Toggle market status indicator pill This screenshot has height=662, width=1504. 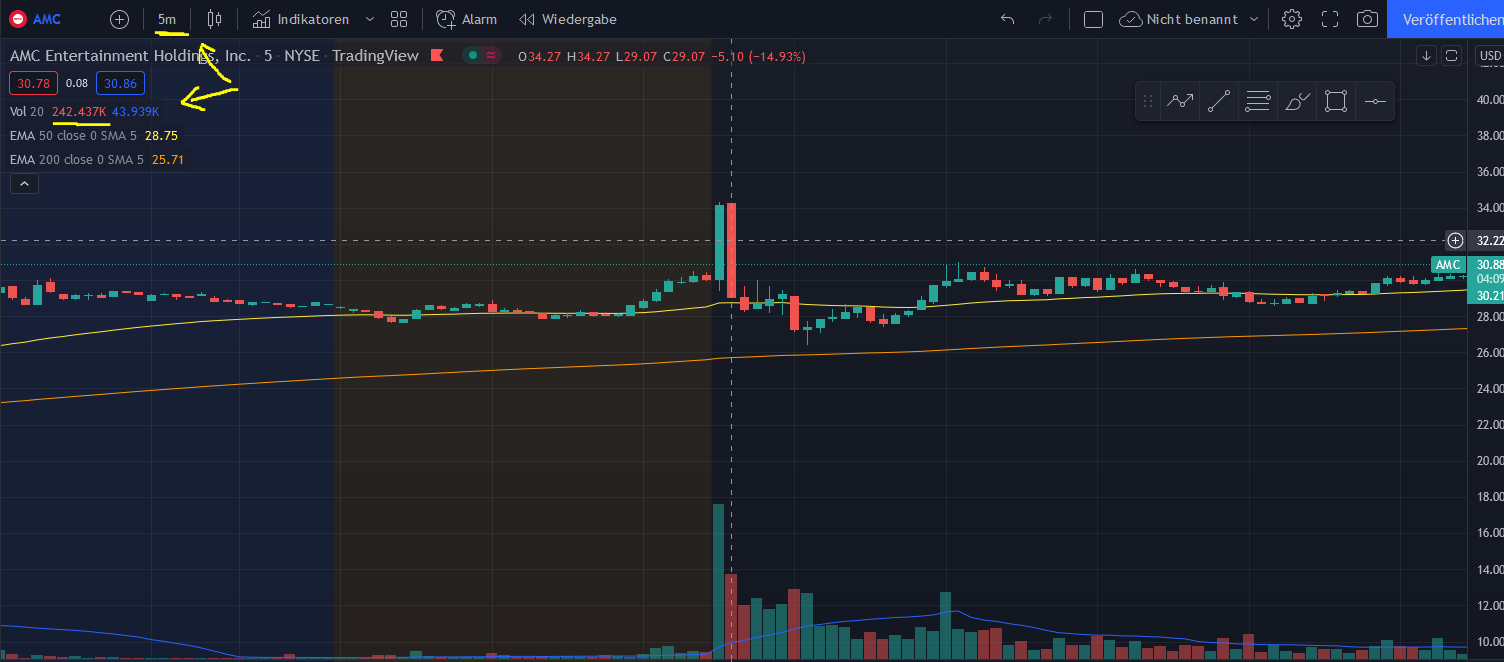click(482, 55)
